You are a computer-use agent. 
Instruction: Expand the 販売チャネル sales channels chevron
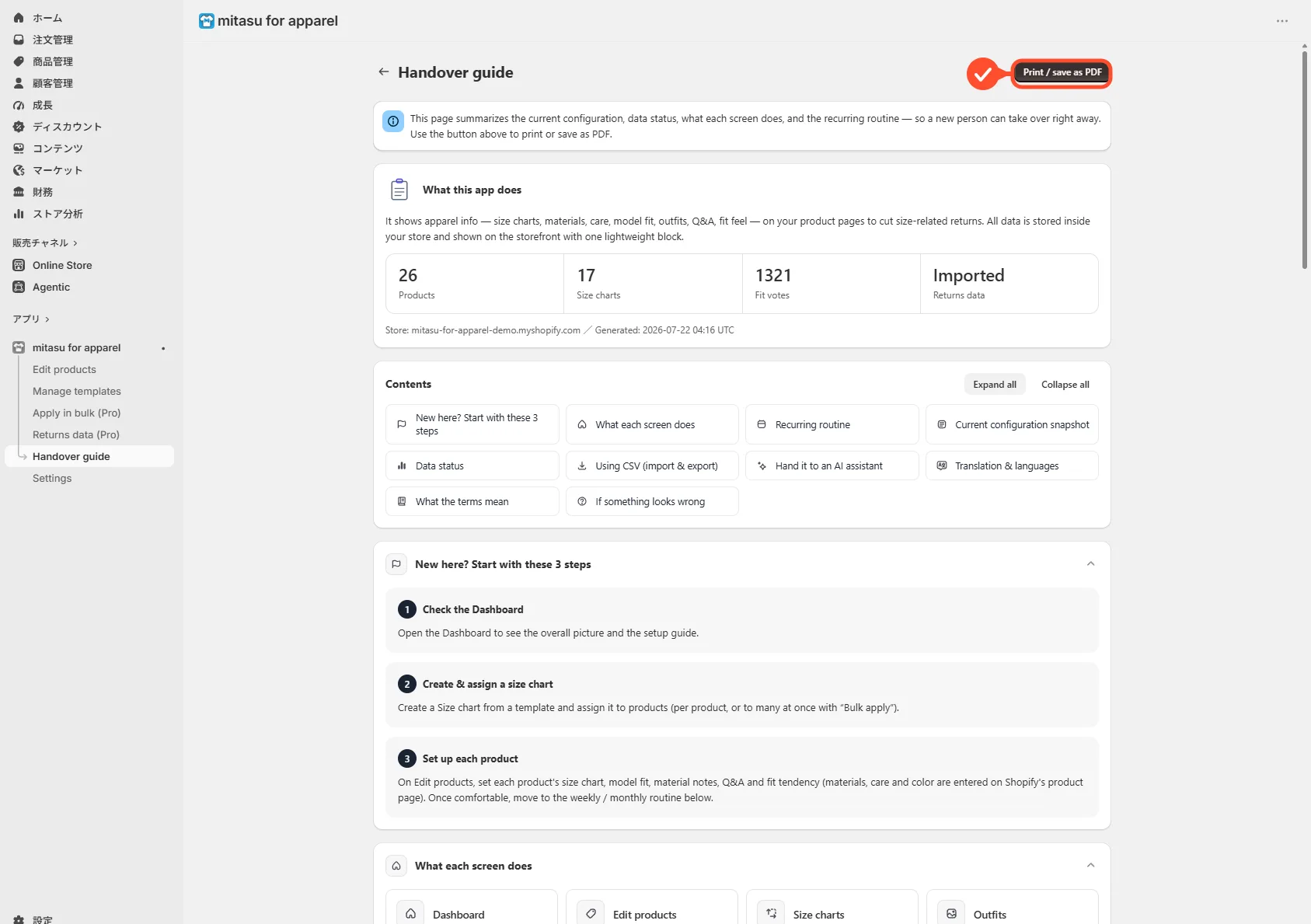75,243
